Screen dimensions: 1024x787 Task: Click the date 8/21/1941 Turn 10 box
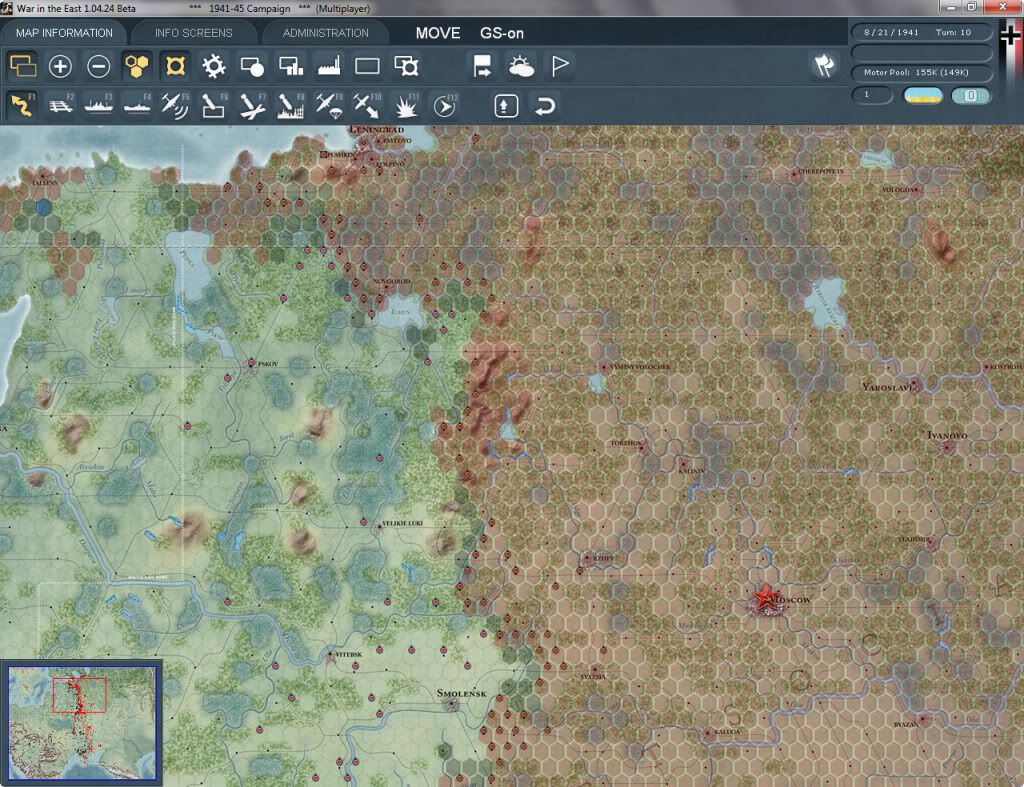coord(921,32)
